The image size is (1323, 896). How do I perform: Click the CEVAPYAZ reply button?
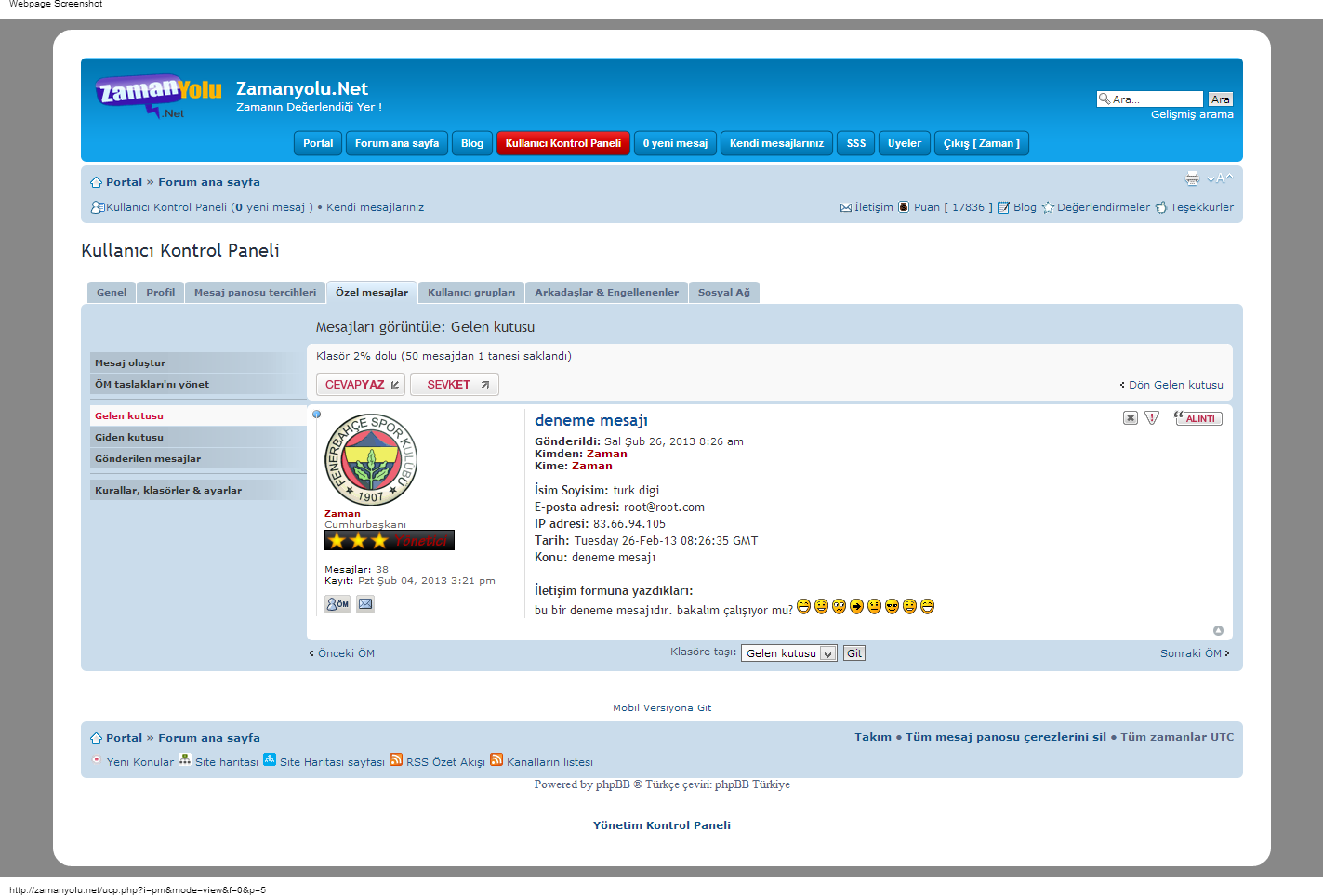coord(361,385)
